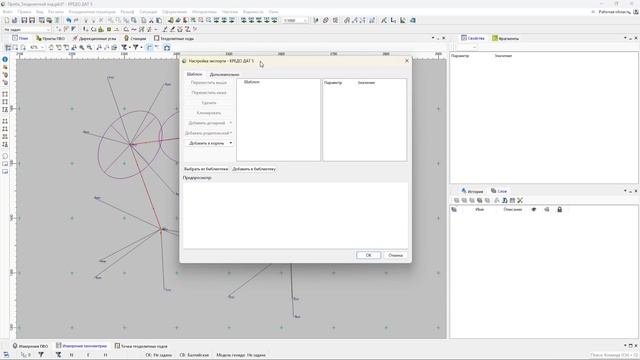Click the Удалить button in the dialog
Screen dimensions: 640x360
209,103
